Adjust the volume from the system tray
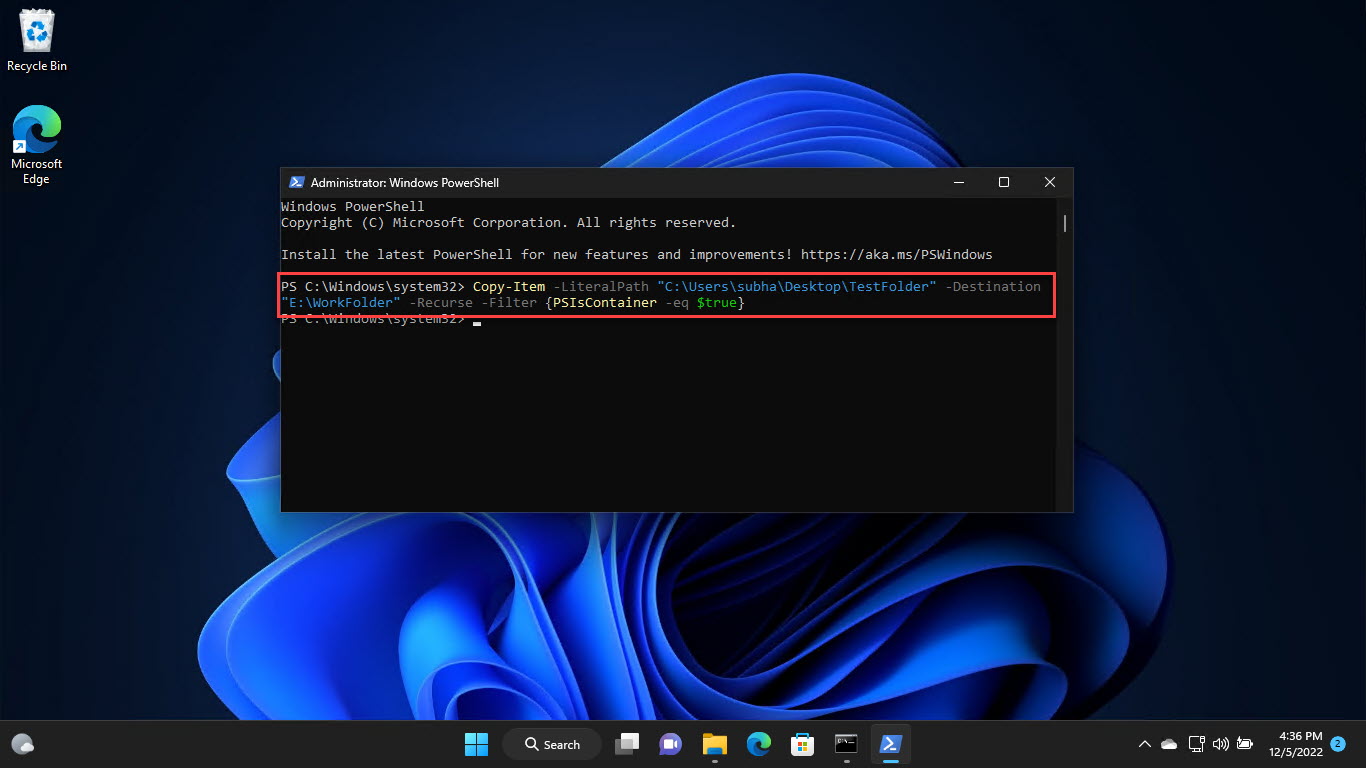The height and width of the screenshot is (768, 1366). [1221, 744]
